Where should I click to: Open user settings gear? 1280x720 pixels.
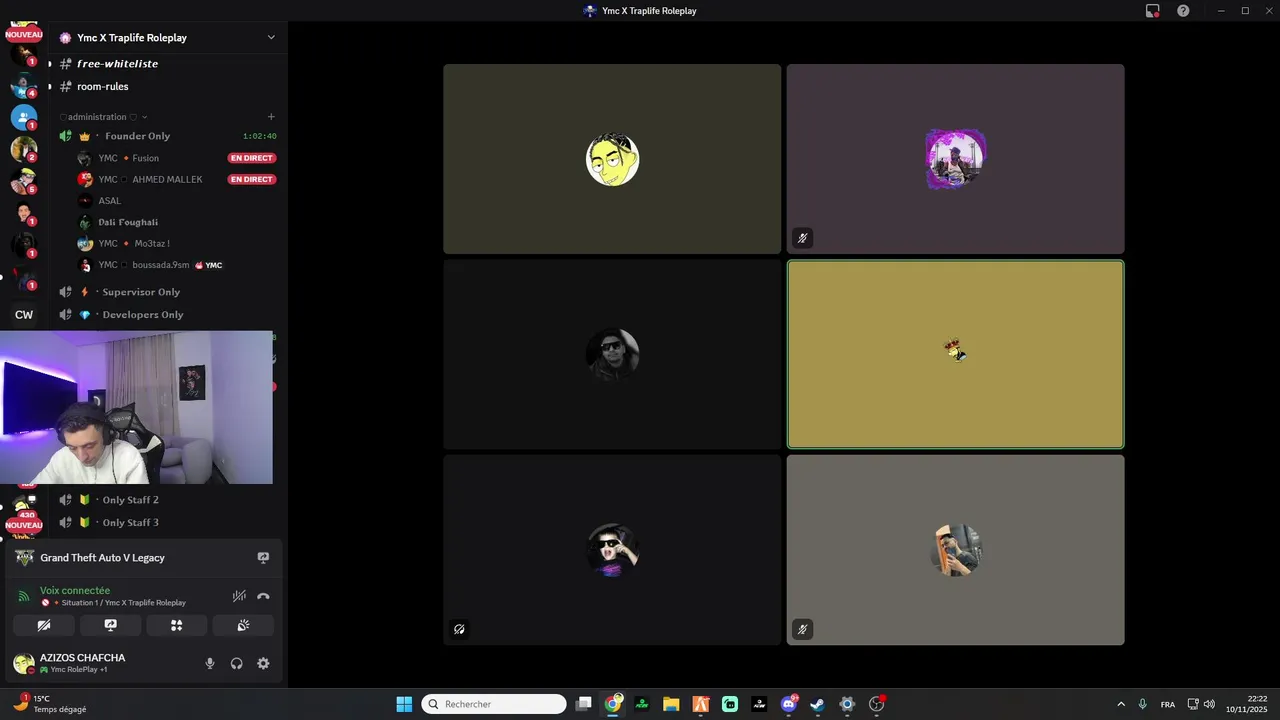[263, 663]
